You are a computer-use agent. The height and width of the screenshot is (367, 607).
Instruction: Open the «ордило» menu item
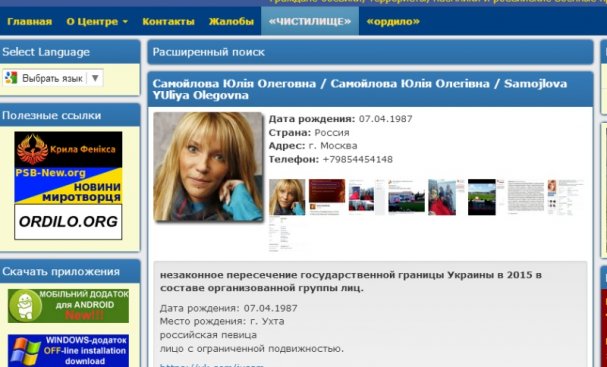[x=393, y=21]
